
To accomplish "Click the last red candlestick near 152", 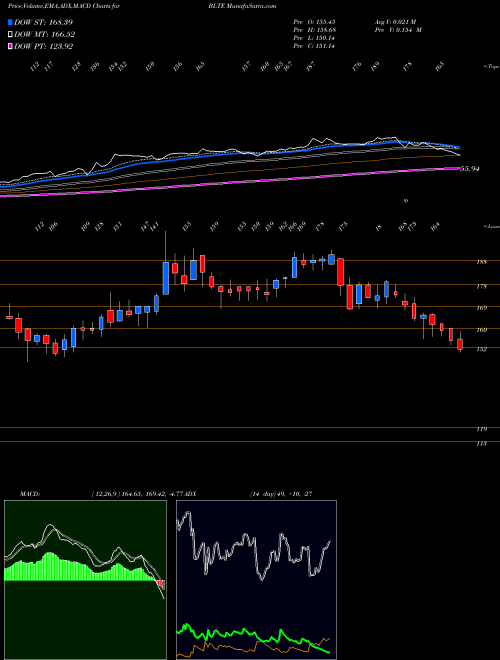I will 460,344.
